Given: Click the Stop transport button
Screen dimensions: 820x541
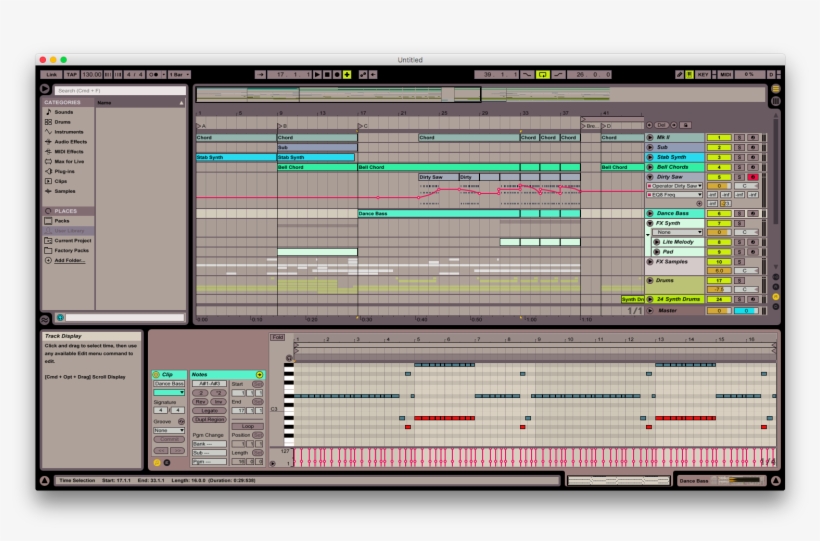Looking at the screenshot, I should tap(327, 75).
